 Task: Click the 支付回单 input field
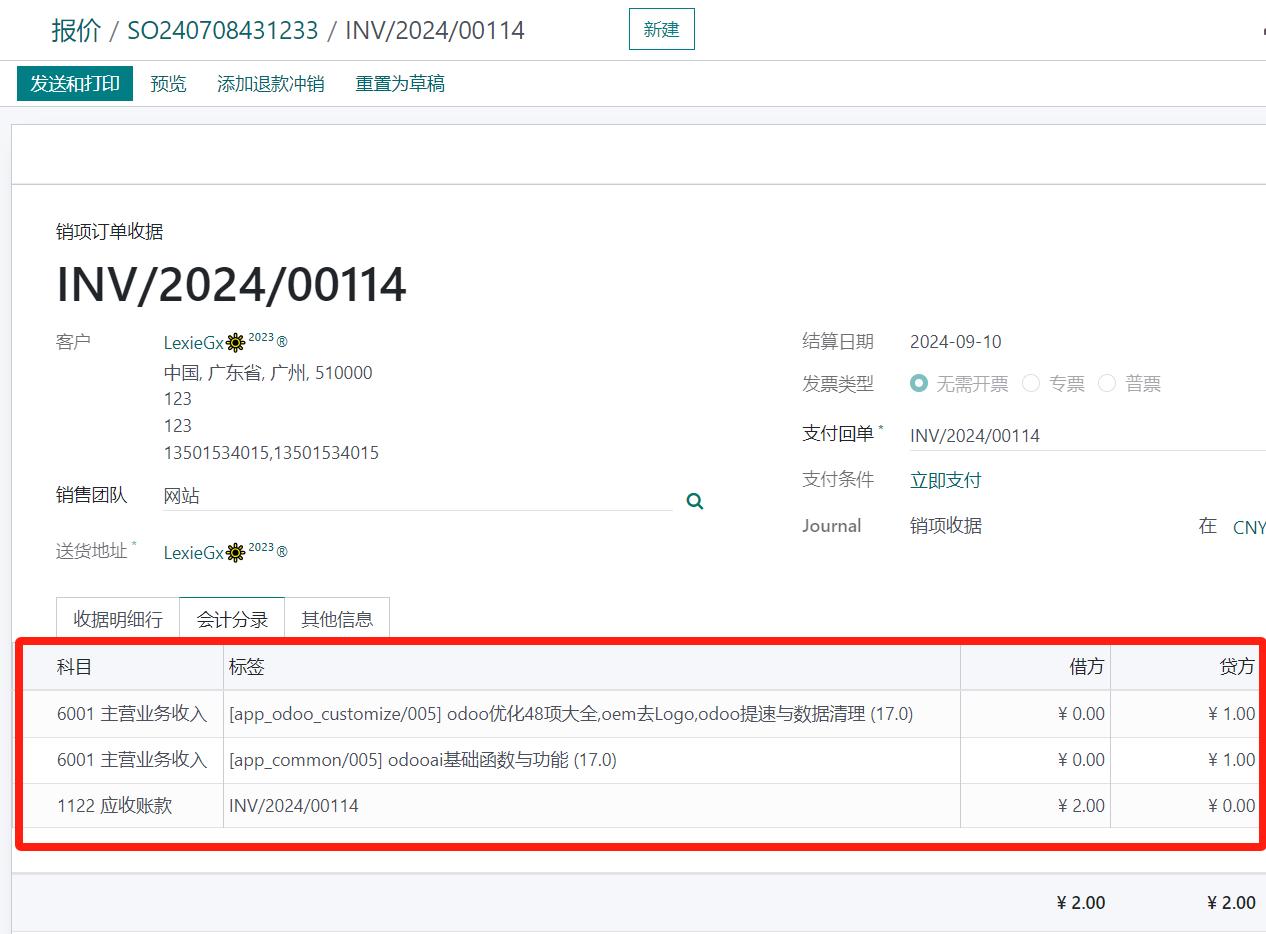click(1080, 436)
